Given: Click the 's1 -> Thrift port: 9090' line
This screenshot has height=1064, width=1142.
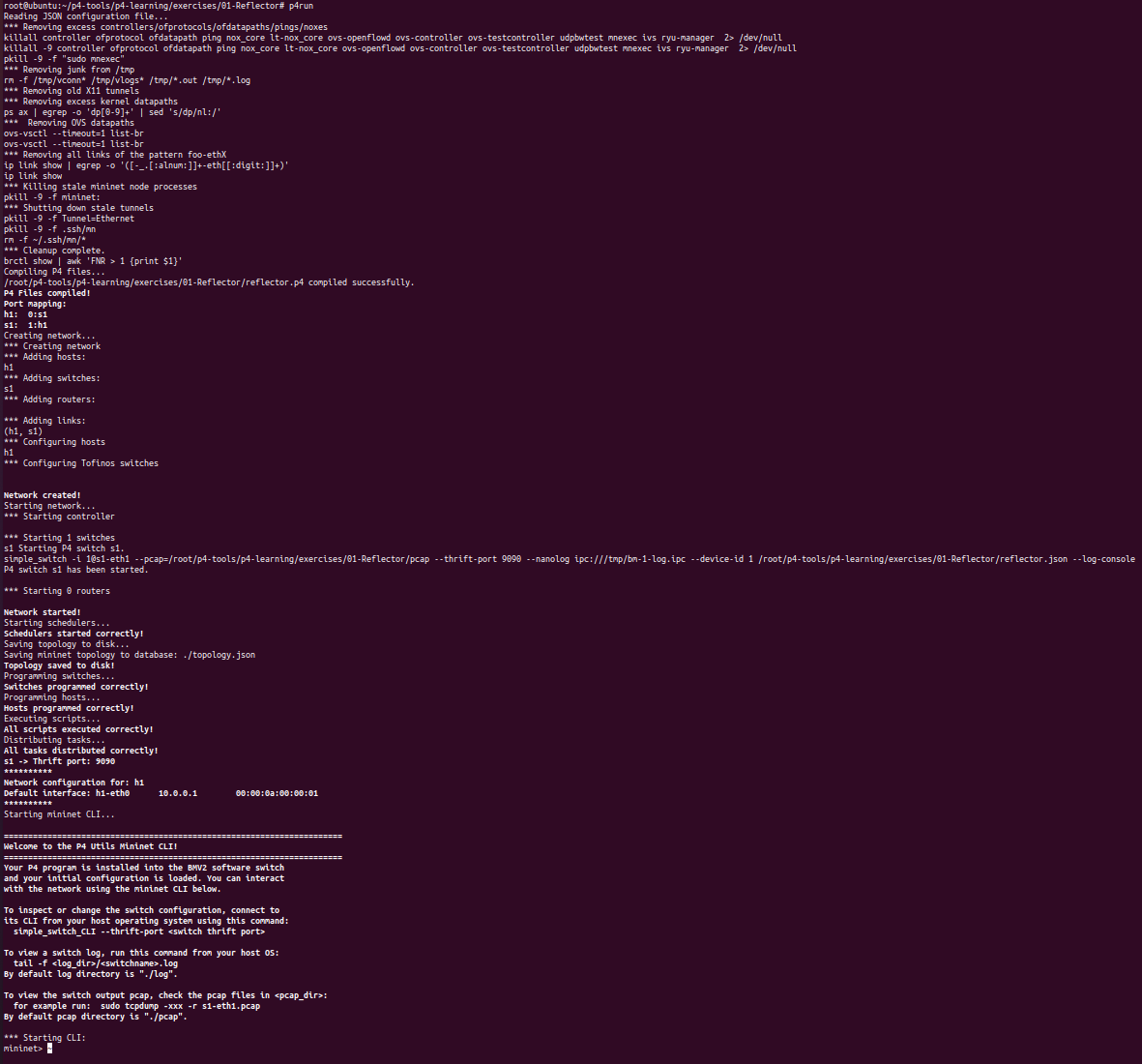Looking at the screenshot, I should coord(60,761).
